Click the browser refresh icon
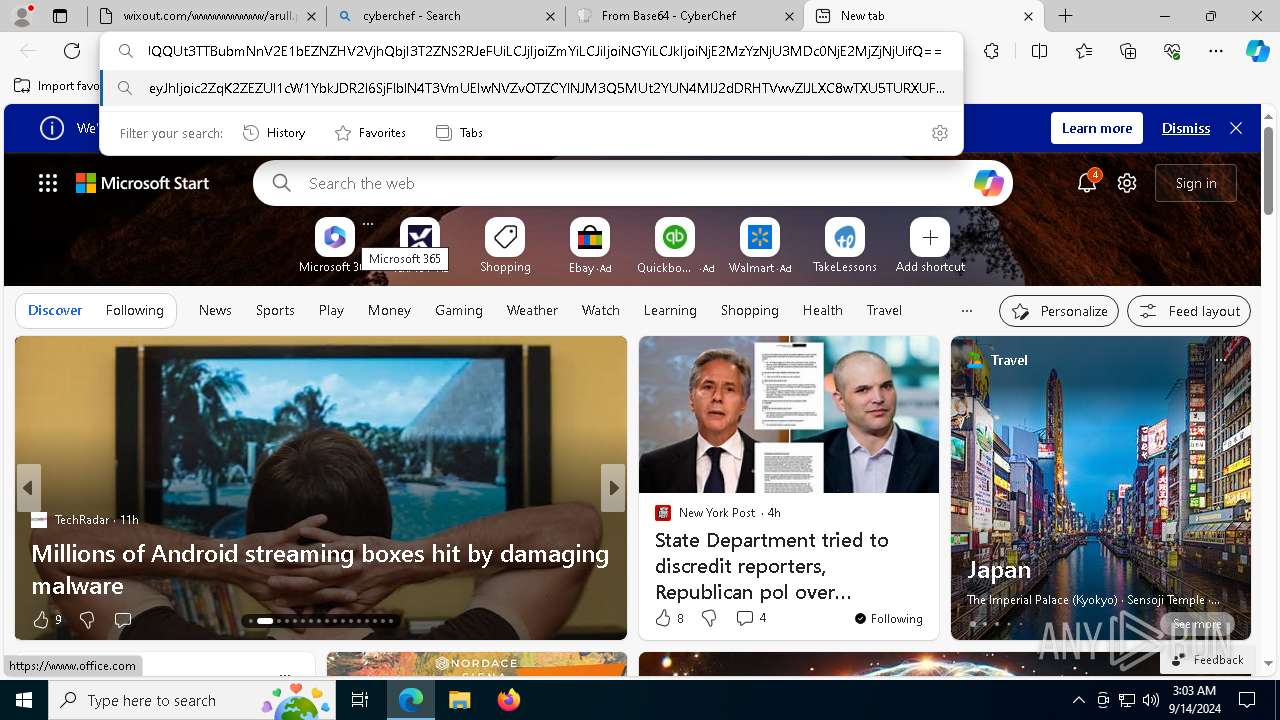 (x=72, y=51)
